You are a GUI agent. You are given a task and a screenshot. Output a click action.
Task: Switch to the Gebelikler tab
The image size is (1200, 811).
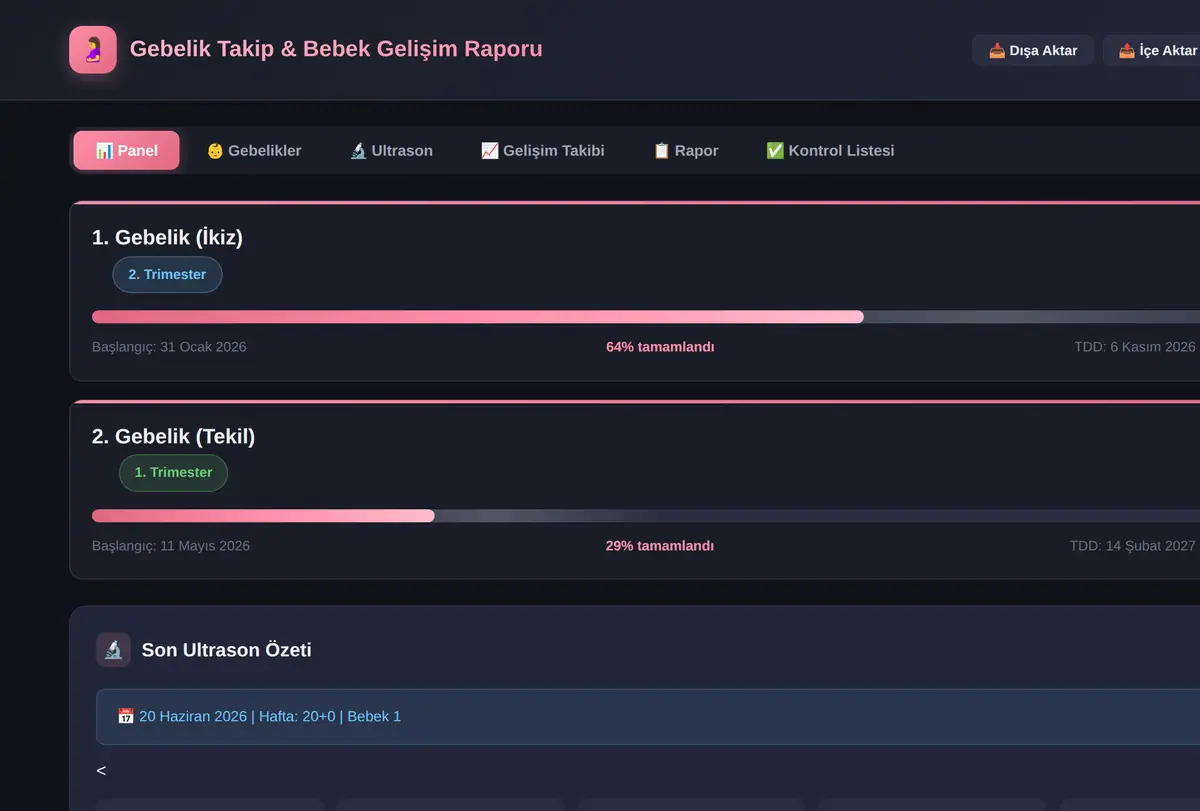tap(254, 151)
